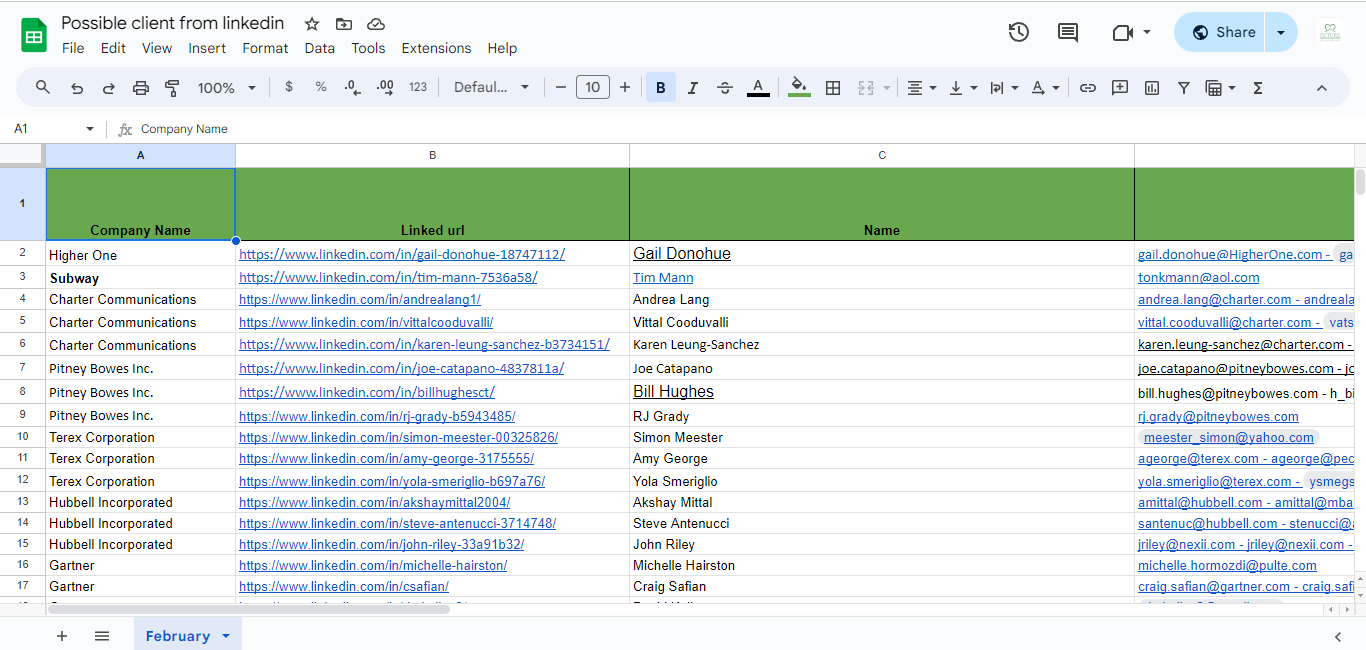Open the View menu
This screenshot has height=650, width=1366.
157,48
